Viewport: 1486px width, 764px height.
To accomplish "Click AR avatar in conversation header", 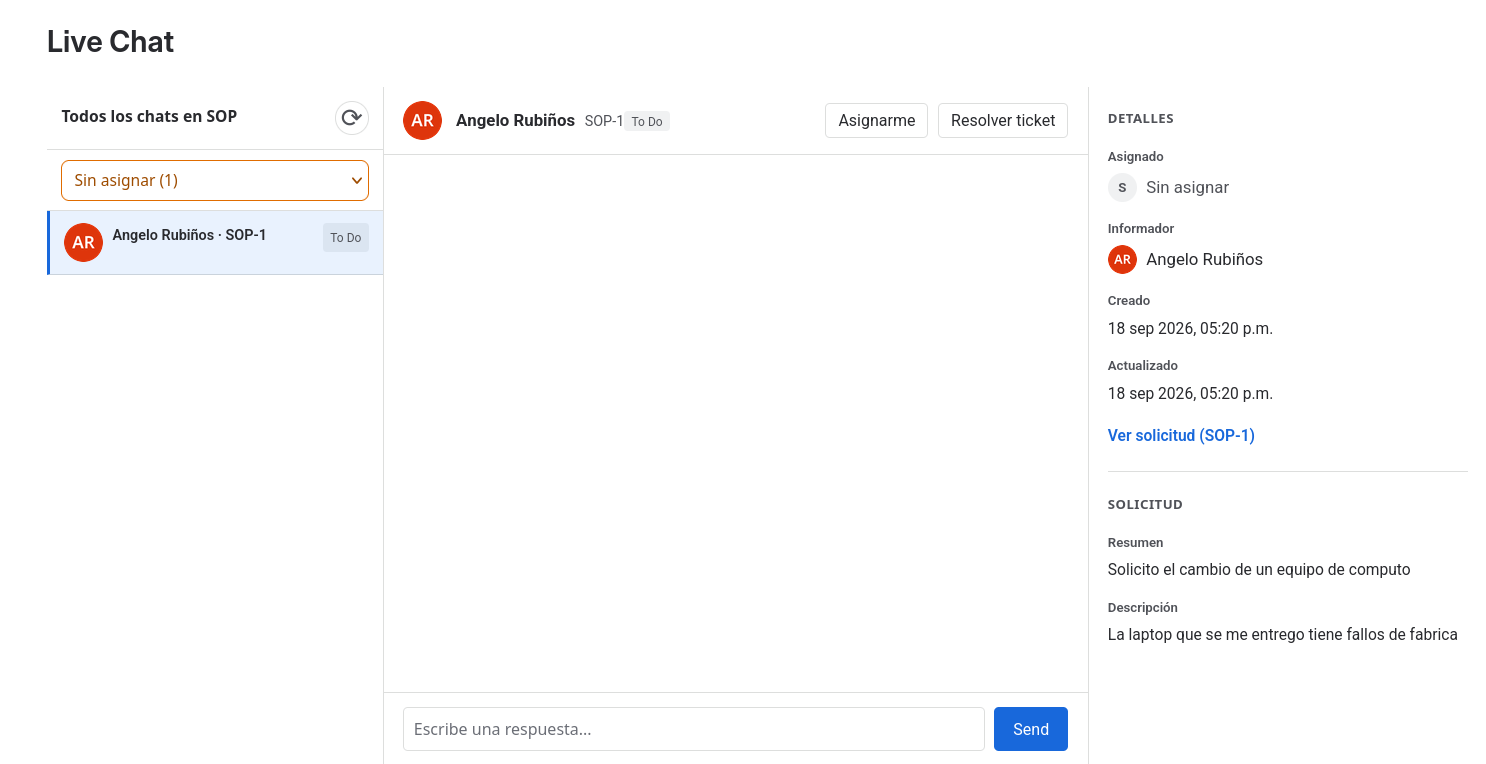I will coord(422,120).
